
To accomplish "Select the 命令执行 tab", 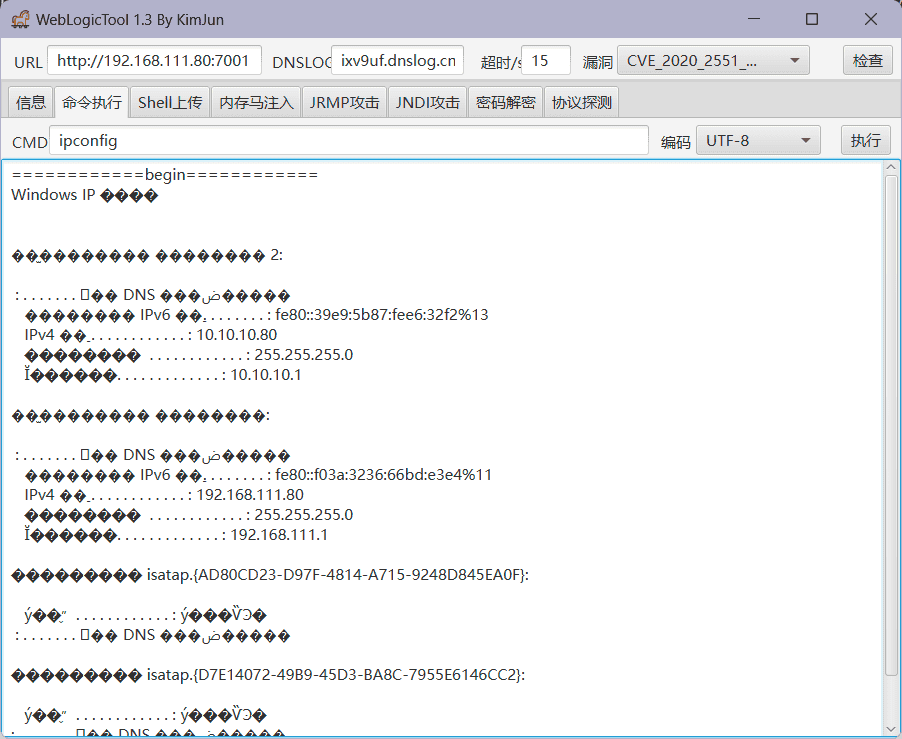I will [92, 102].
